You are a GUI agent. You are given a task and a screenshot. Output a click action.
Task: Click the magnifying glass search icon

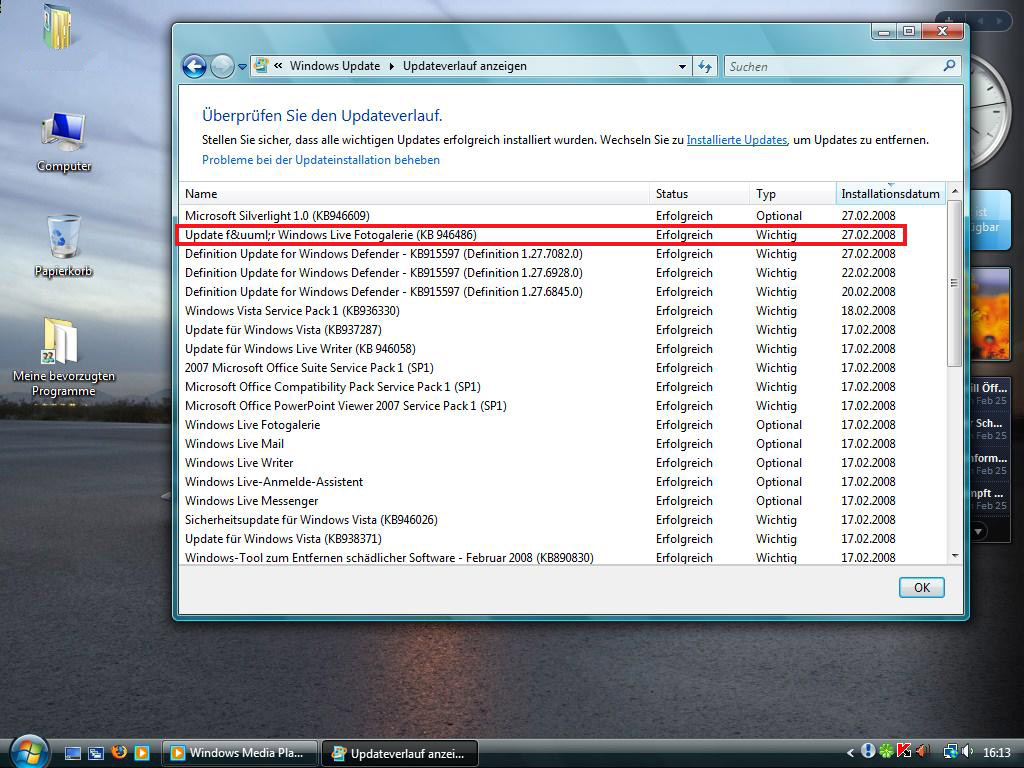click(950, 65)
